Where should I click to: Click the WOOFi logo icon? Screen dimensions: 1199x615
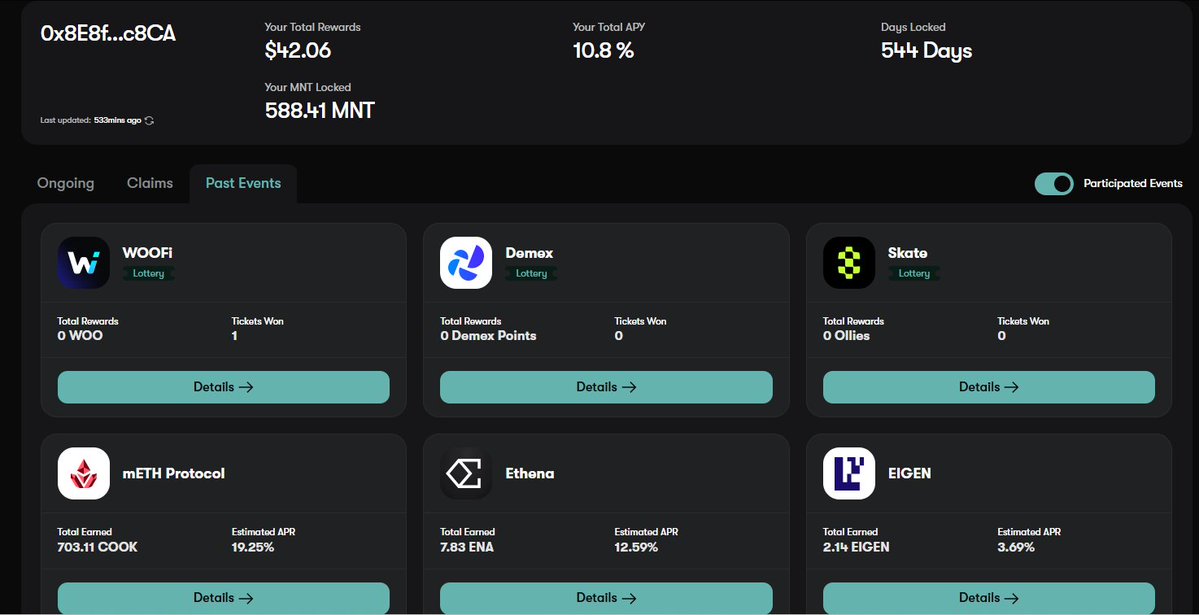83,262
